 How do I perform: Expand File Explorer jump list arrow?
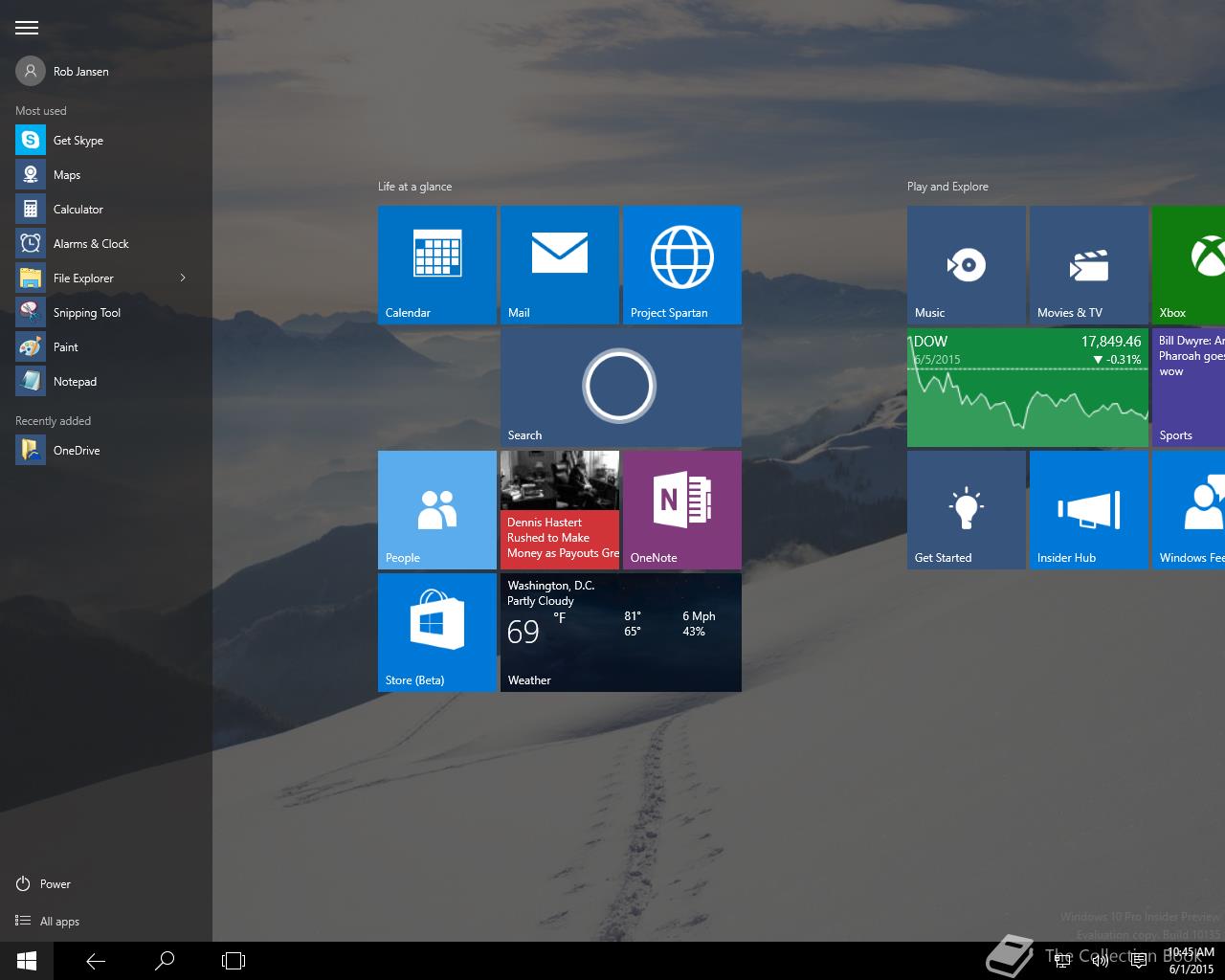183,278
